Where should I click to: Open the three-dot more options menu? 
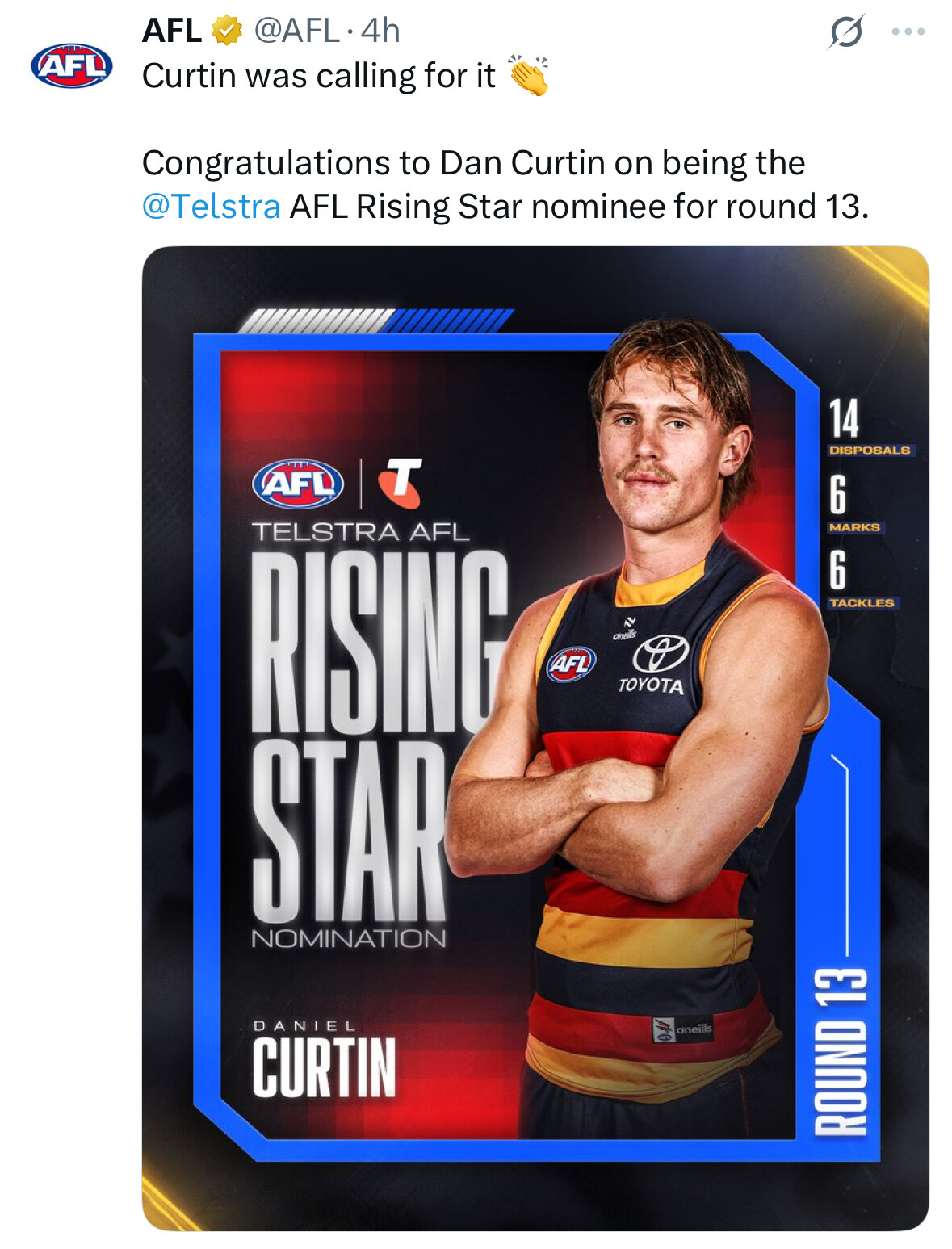[908, 31]
